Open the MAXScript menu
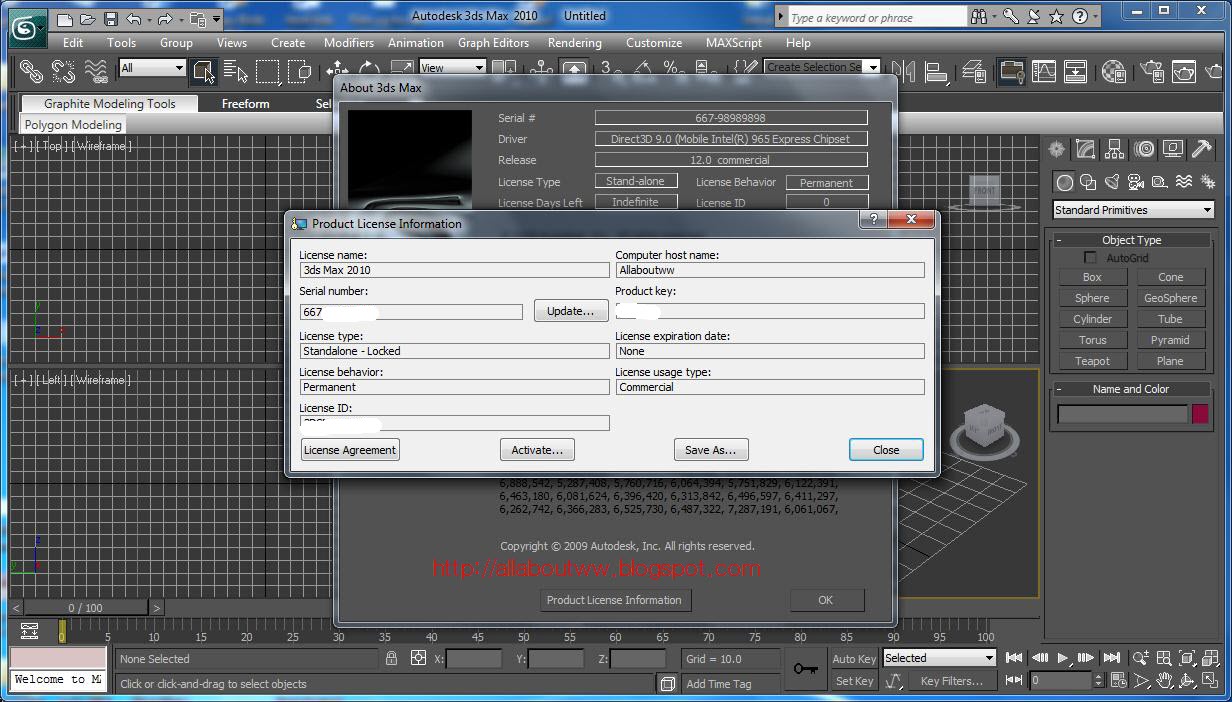Image resolution: width=1232 pixels, height=702 pixels. click(x=735, y=43)
